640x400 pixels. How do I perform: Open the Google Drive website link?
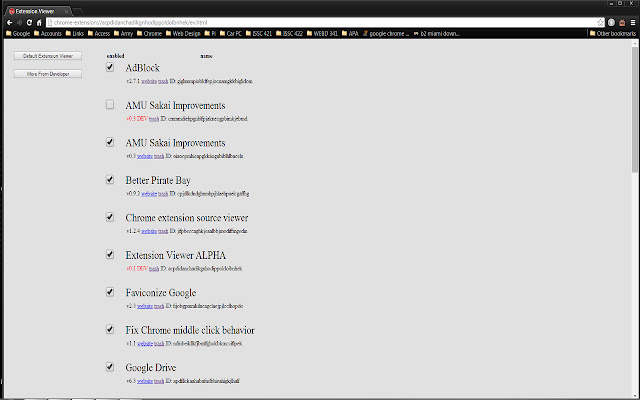pos(145,381)
